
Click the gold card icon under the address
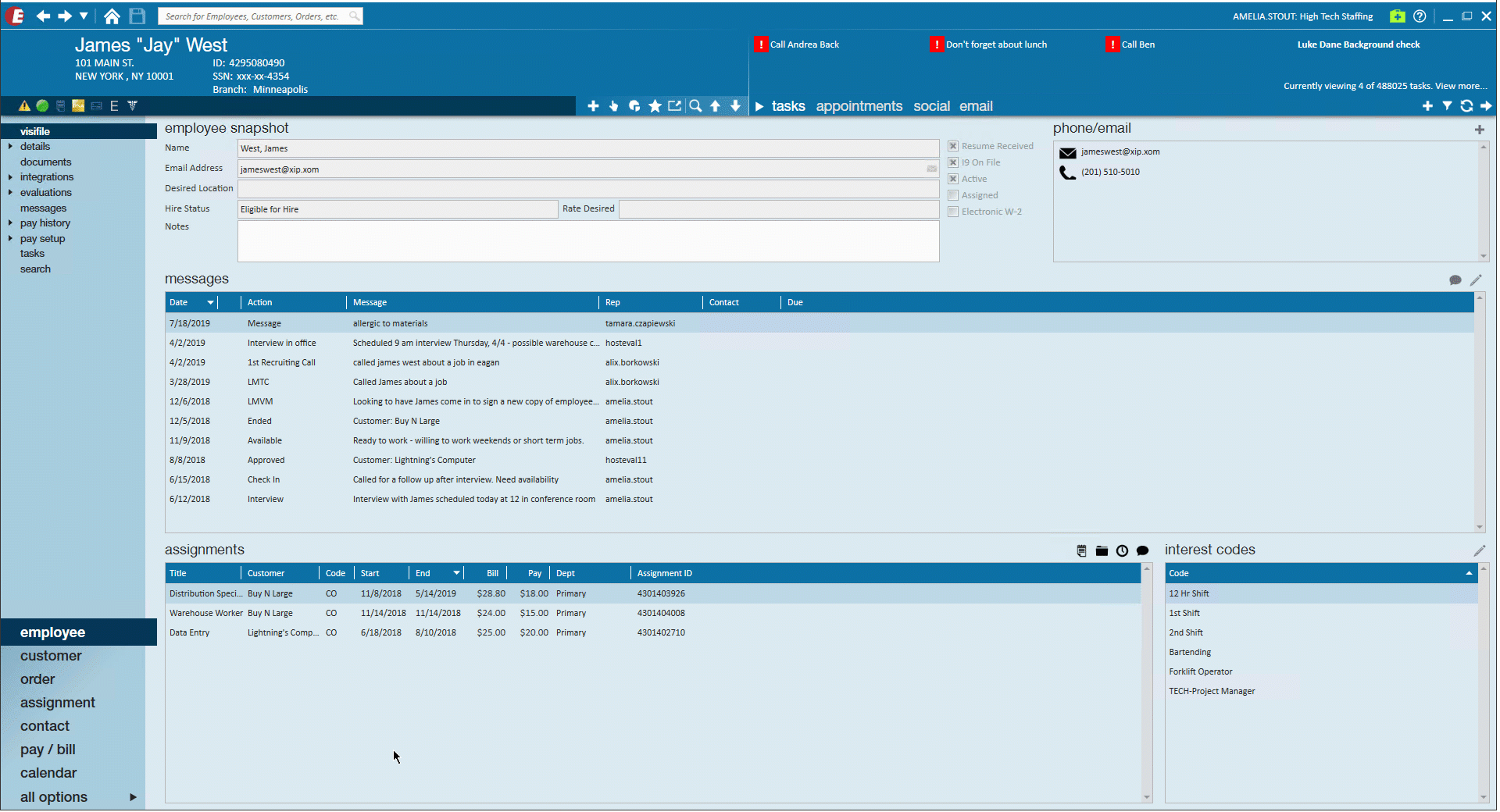pyautogui.click(x=78, y=105)
